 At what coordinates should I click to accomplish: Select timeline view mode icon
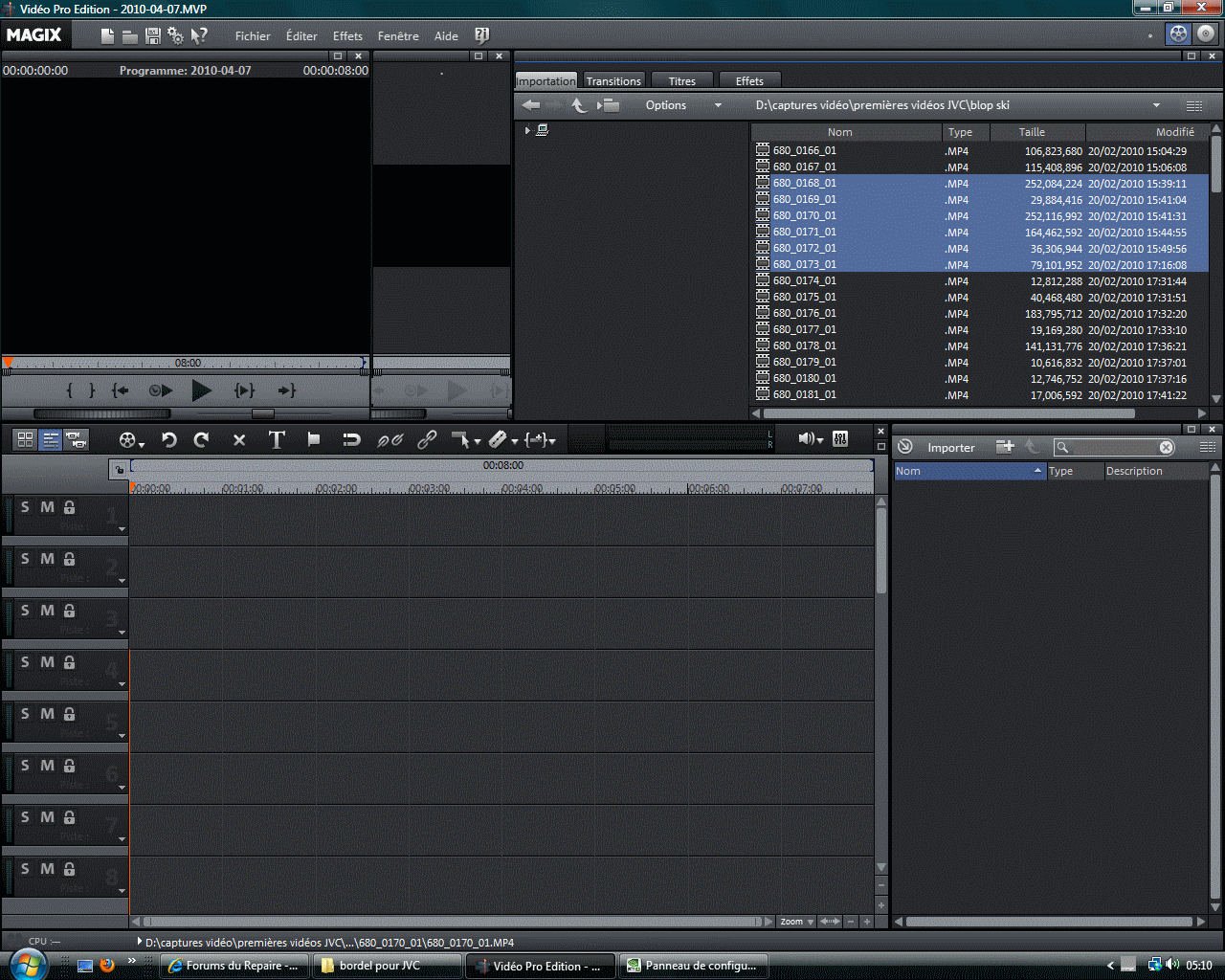pos(51,439)
